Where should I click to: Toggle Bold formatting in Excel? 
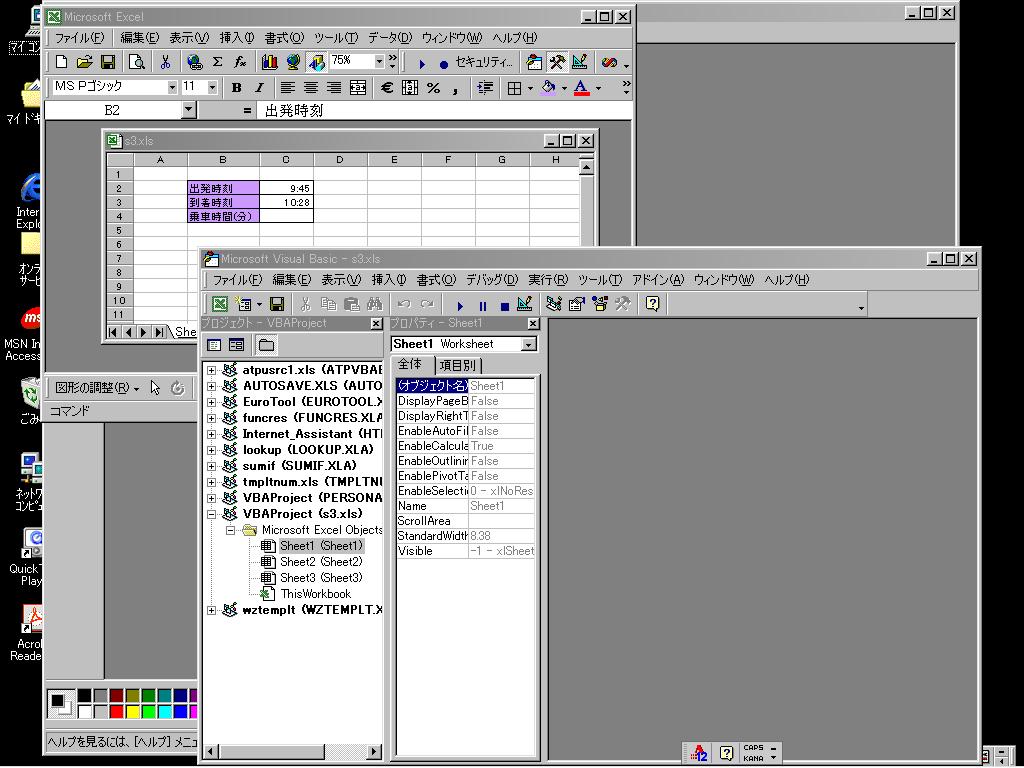click(x=236, y=88)
